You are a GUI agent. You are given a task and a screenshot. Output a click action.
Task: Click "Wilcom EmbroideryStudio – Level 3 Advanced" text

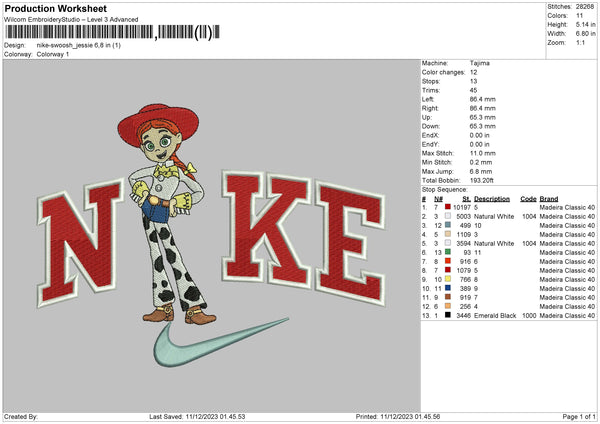71,20
